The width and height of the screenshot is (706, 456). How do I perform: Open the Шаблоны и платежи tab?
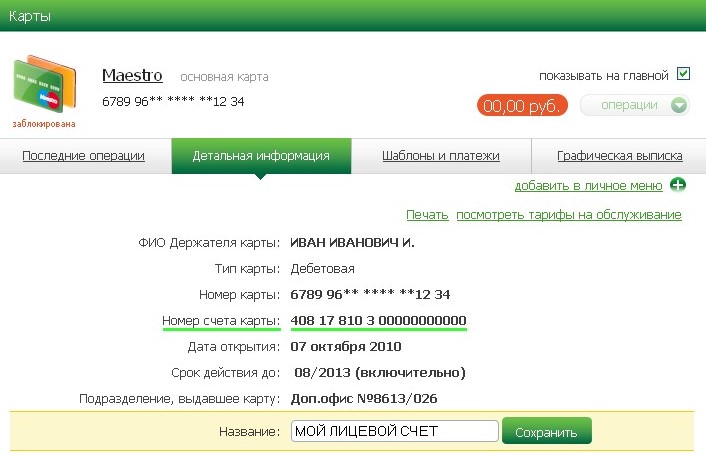click(x=441, y=156)
